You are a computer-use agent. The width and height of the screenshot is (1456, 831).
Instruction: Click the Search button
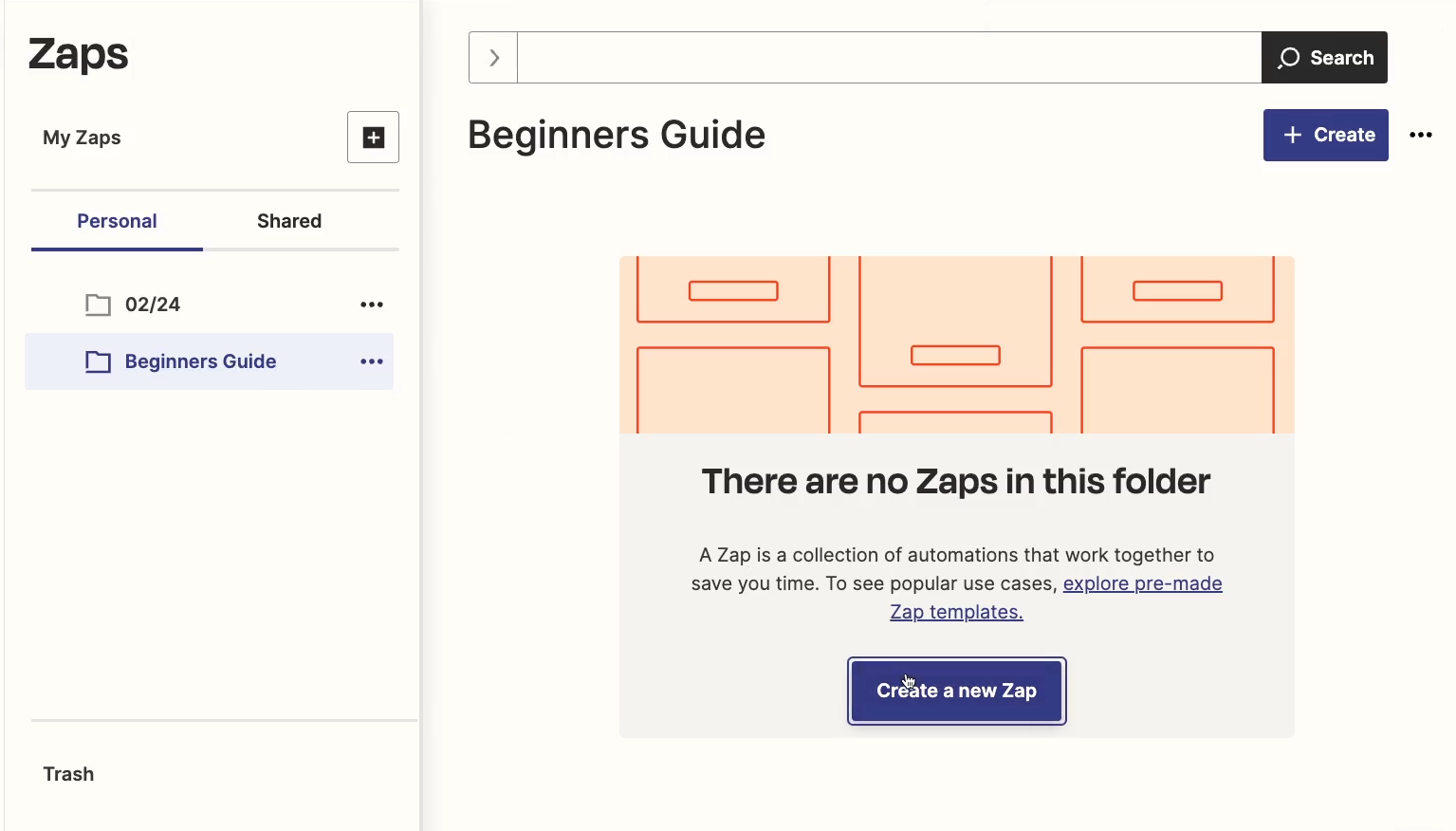point(1324,58)
